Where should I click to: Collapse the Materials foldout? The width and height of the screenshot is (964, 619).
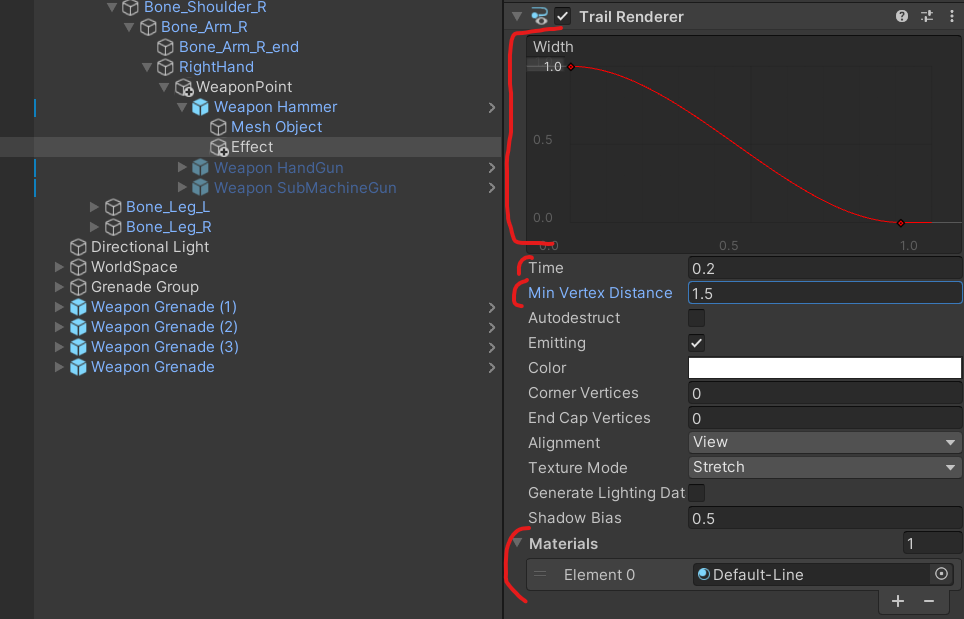[517, 544]
